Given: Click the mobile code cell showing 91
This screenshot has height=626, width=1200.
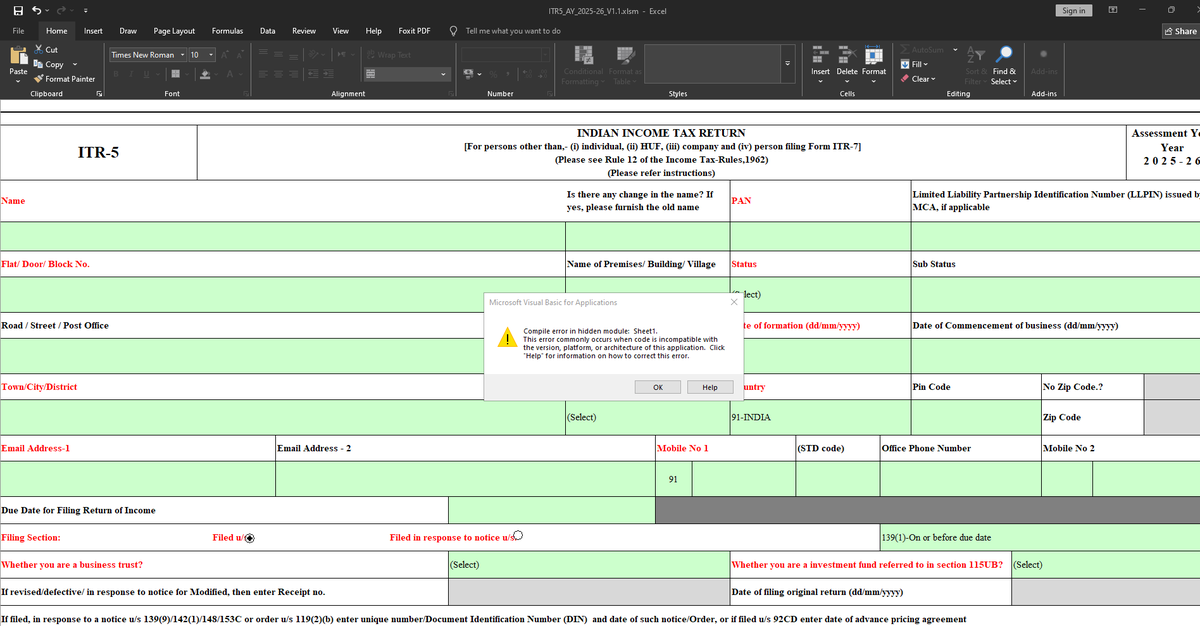Looking at the screenshot, I should 673,479.
